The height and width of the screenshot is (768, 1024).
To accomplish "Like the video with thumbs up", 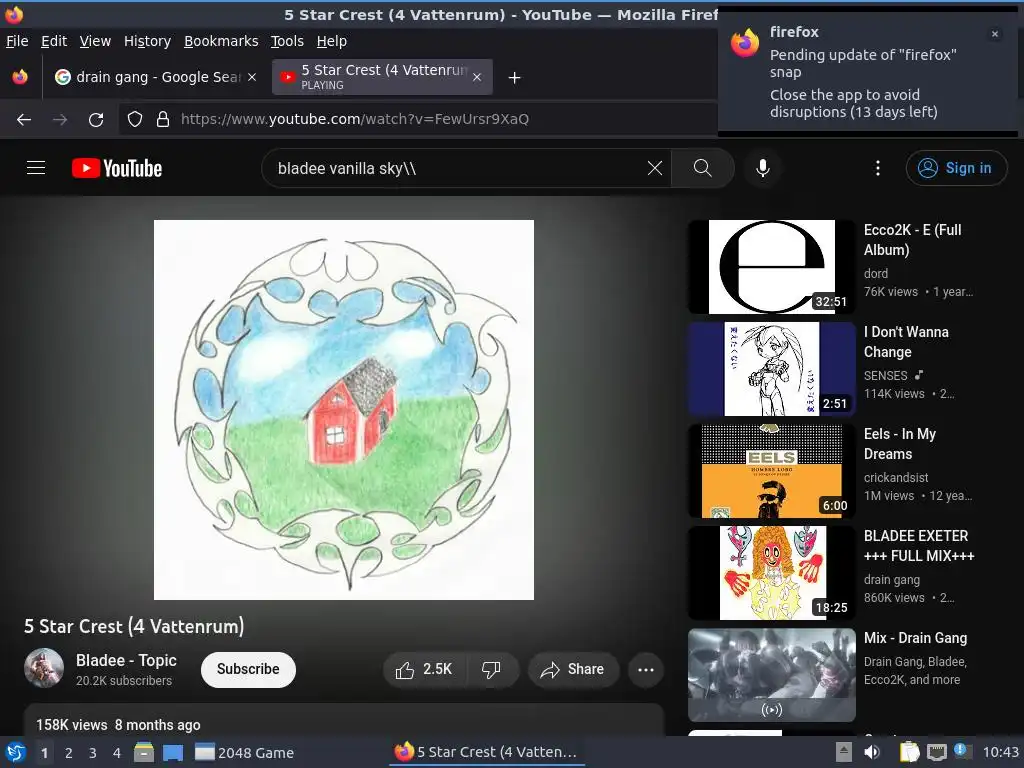I will 424,669.
